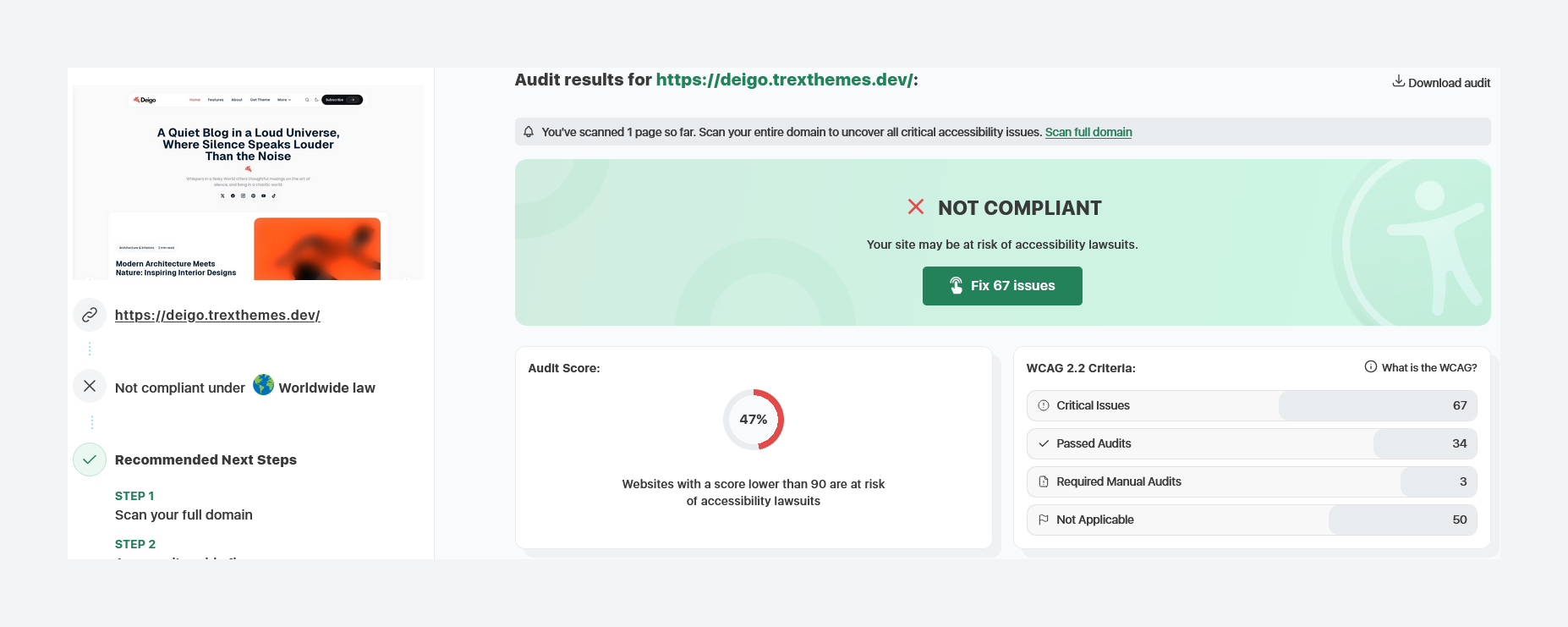Viewport: 1568px width, 627px height.
Task: Open the deigo.trexthemes.dev link in audit heading
Action: coord(784,80)
